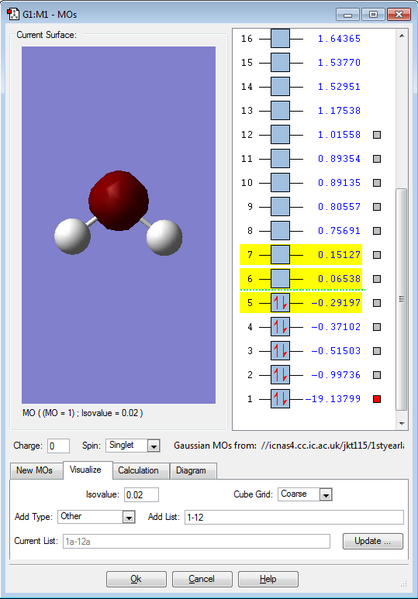This screenshot has width=418, height=599.
Task: Click the Add List field containing 1-12
Action: pos(294,517)
